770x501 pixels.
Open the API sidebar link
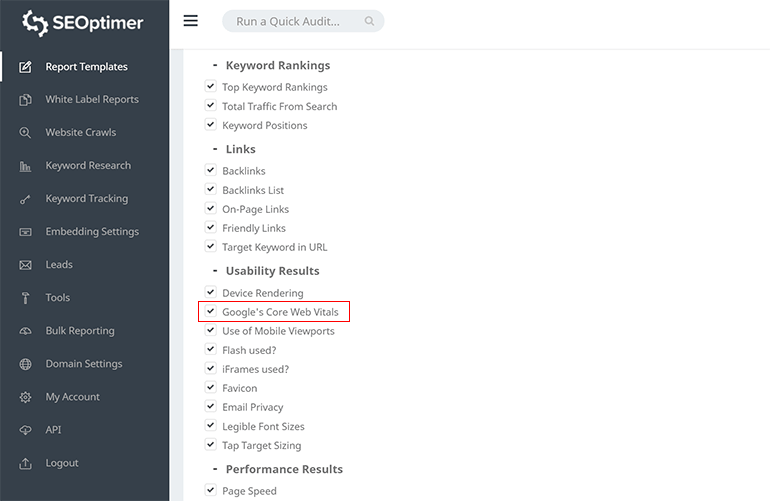point(53,430)
